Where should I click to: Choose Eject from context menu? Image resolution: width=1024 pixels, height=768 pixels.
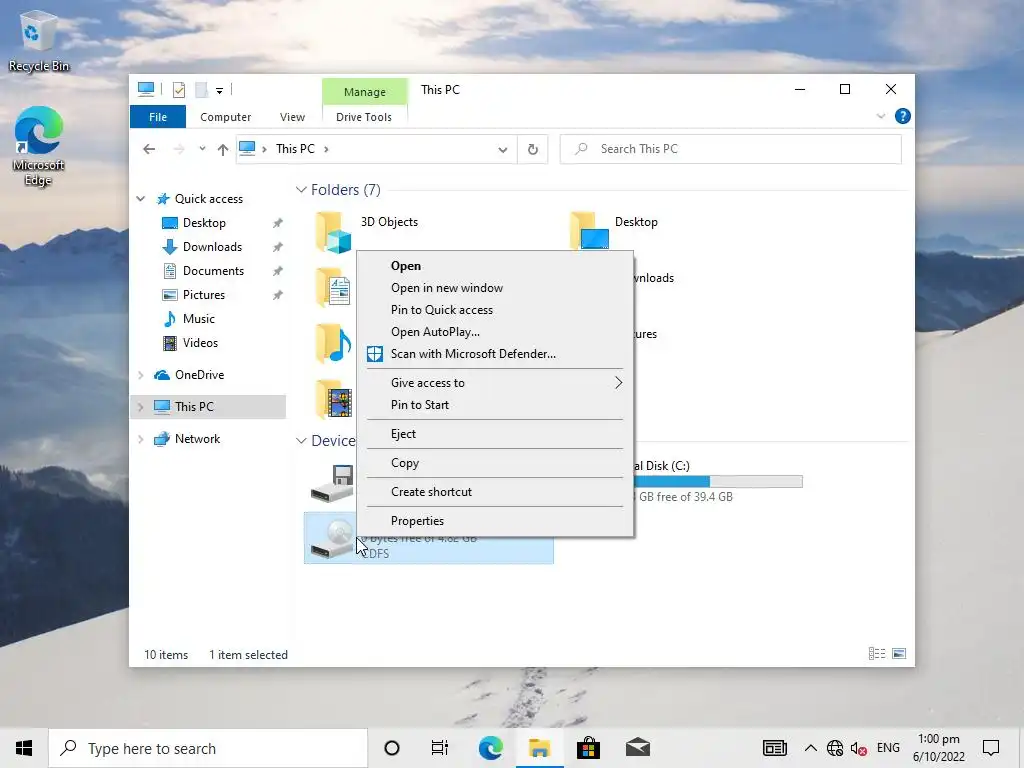tap(494, 434)
